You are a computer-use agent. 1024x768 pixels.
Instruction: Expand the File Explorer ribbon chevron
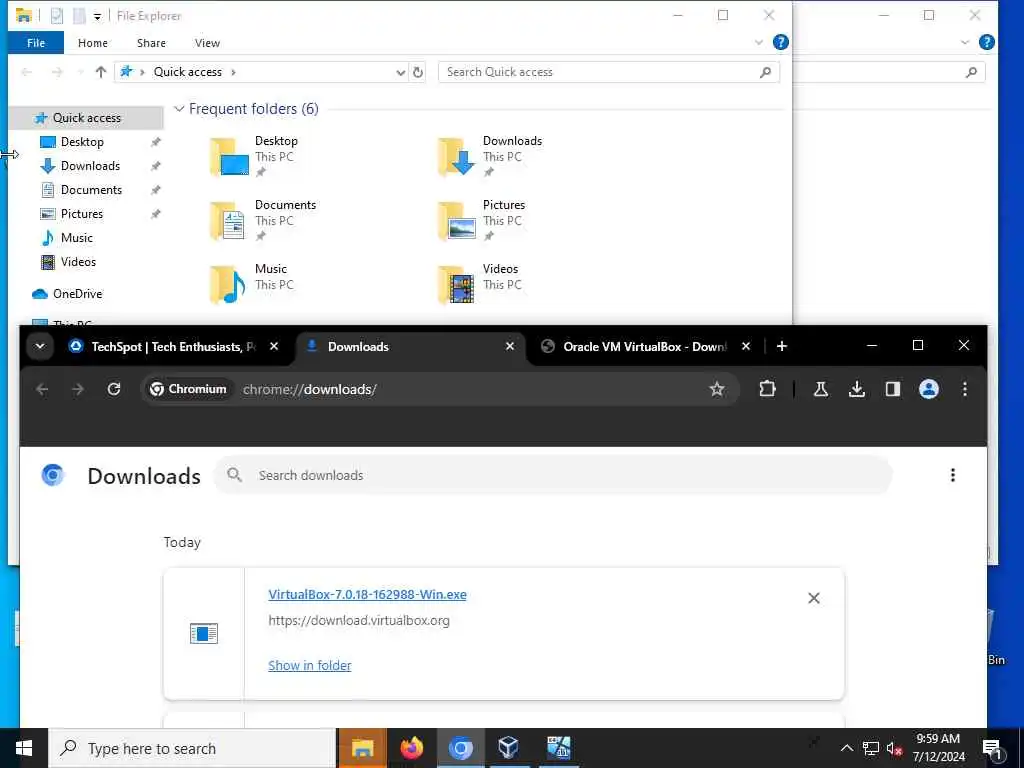759,42
